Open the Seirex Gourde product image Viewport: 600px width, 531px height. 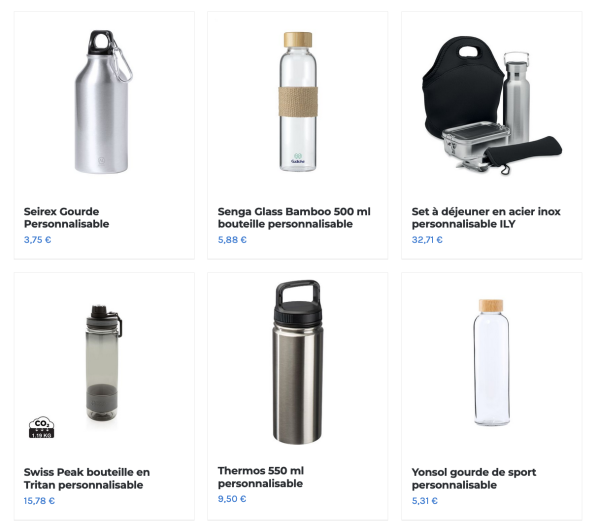(x=103, y=102)
